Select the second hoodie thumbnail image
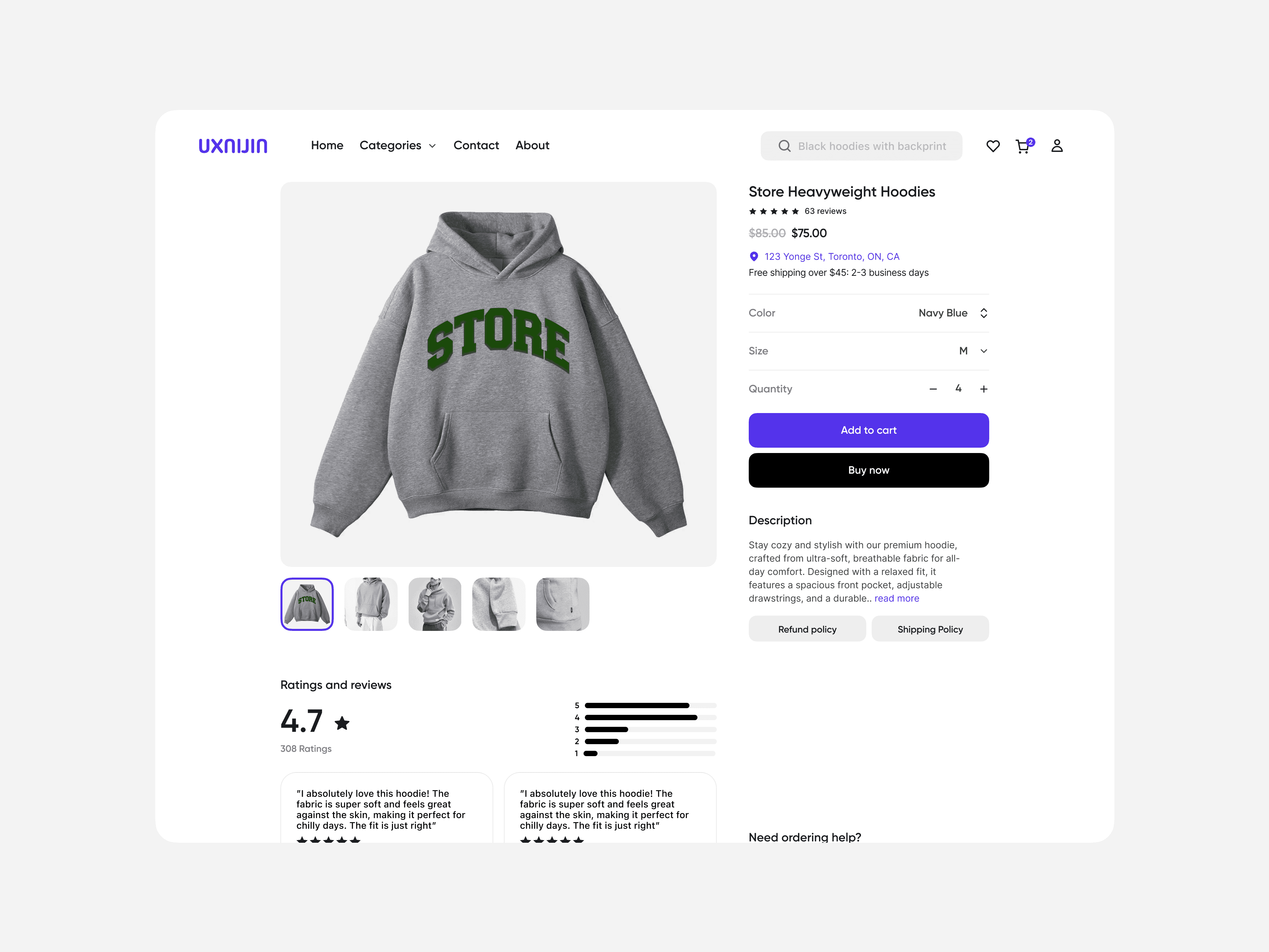This screenshot has width=1269, height=952. point(371,604)
